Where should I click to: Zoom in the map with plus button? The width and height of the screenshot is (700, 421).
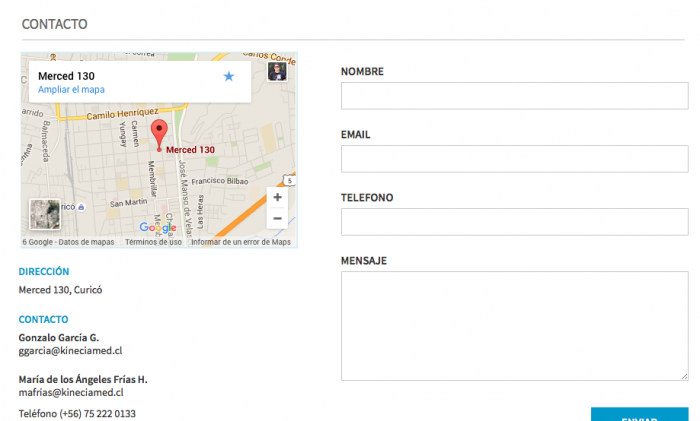[x=277, y=197]
